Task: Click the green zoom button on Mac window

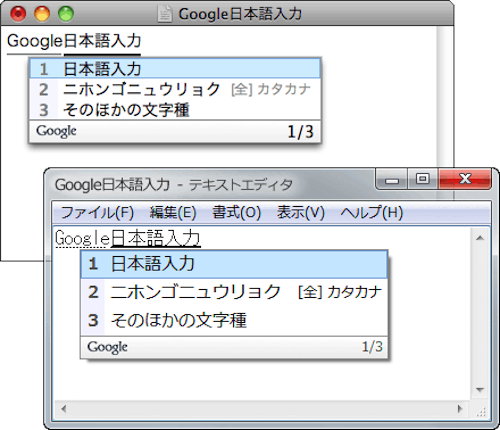Action: click(x=66, y=14)
